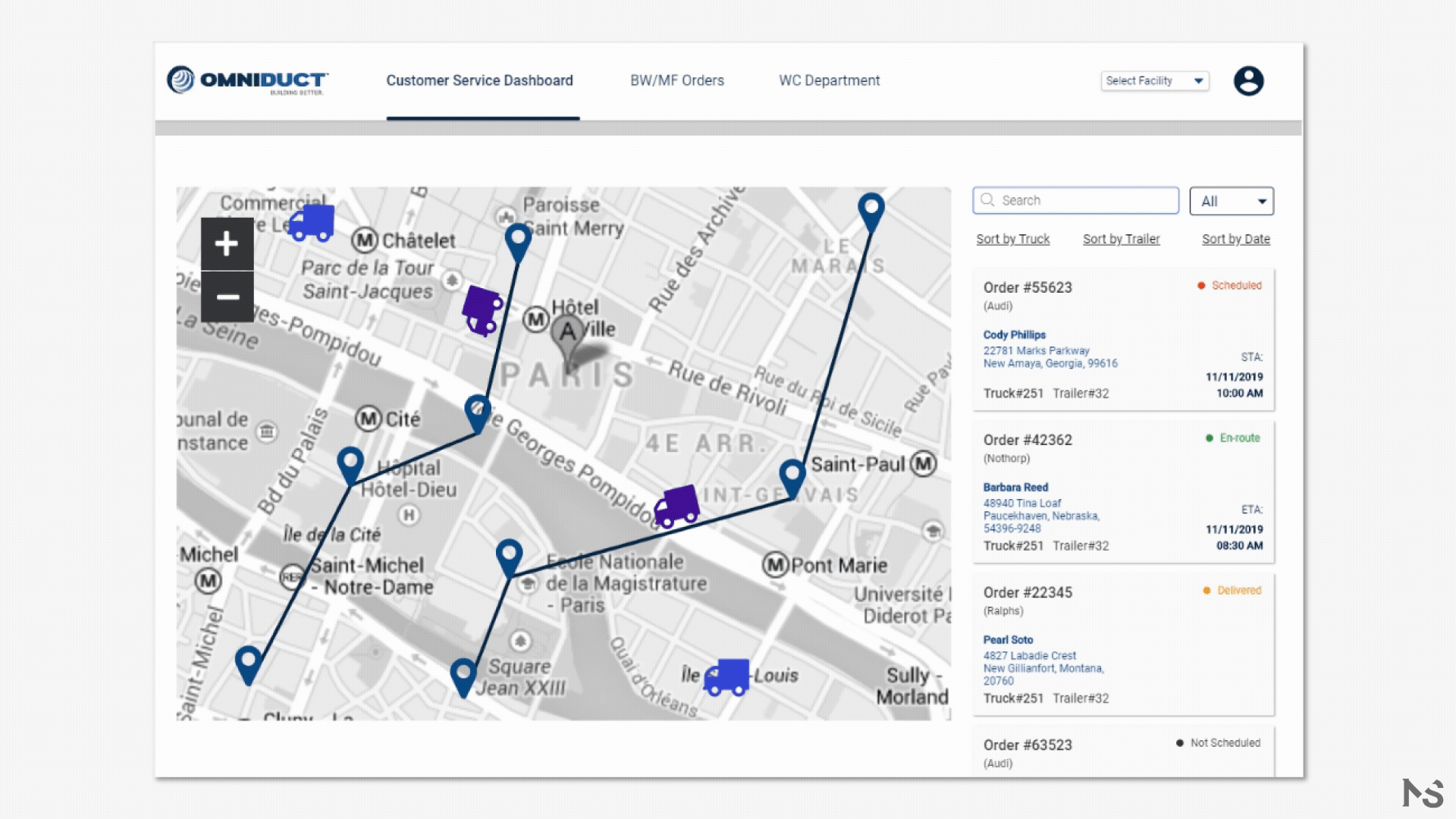Click the map zoom in plus button
This screenshot has height=819, width=1456.
[x=227, y=244]
